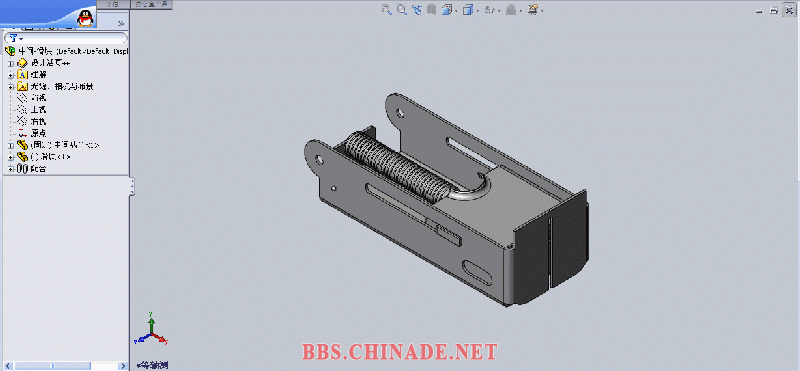Expand the Sensors node in feature tree
The image size is (800, 371).
pos(11,63)
